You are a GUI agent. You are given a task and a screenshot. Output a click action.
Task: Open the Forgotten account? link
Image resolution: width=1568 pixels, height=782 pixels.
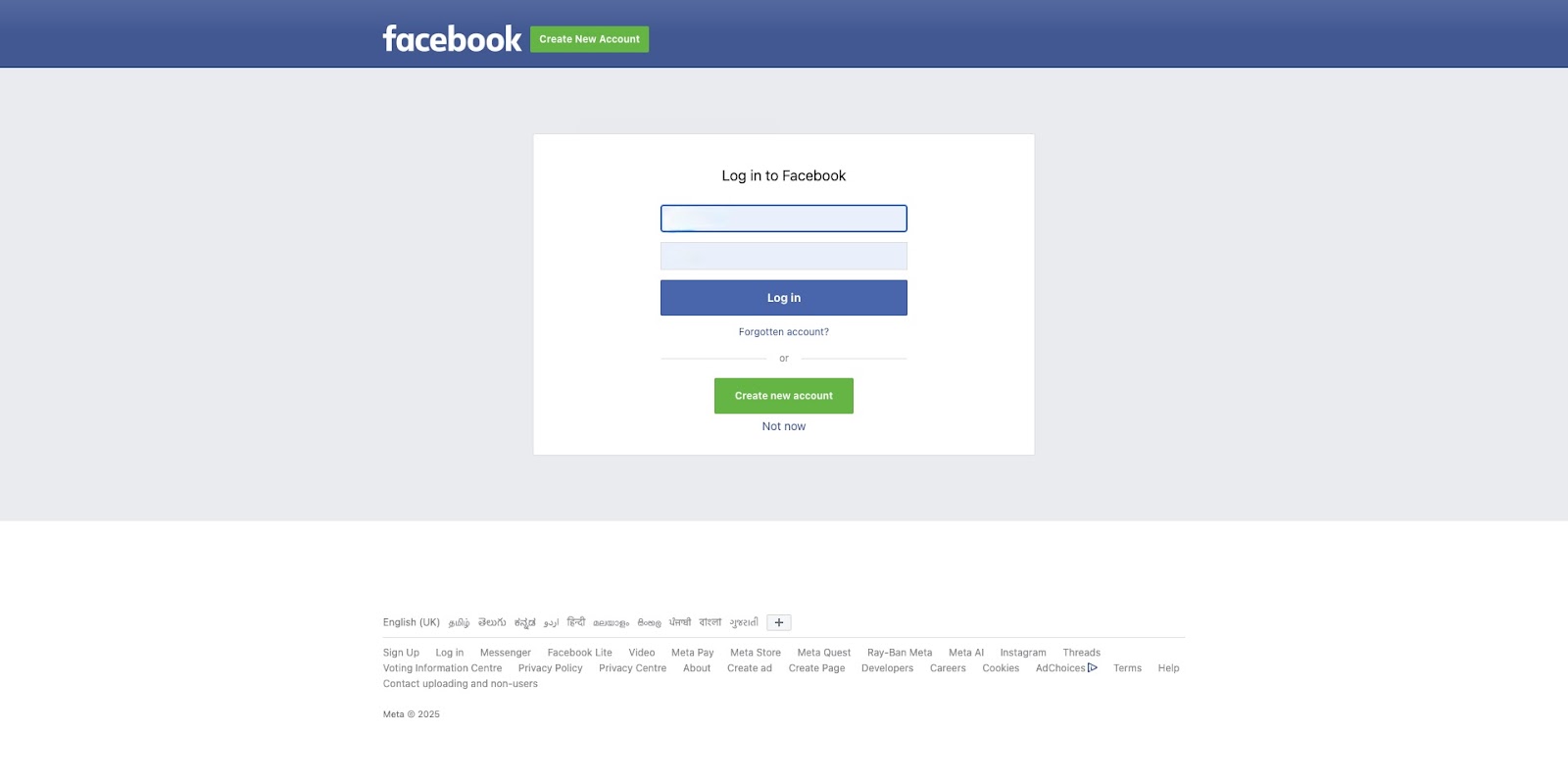[x=784, y=332]
